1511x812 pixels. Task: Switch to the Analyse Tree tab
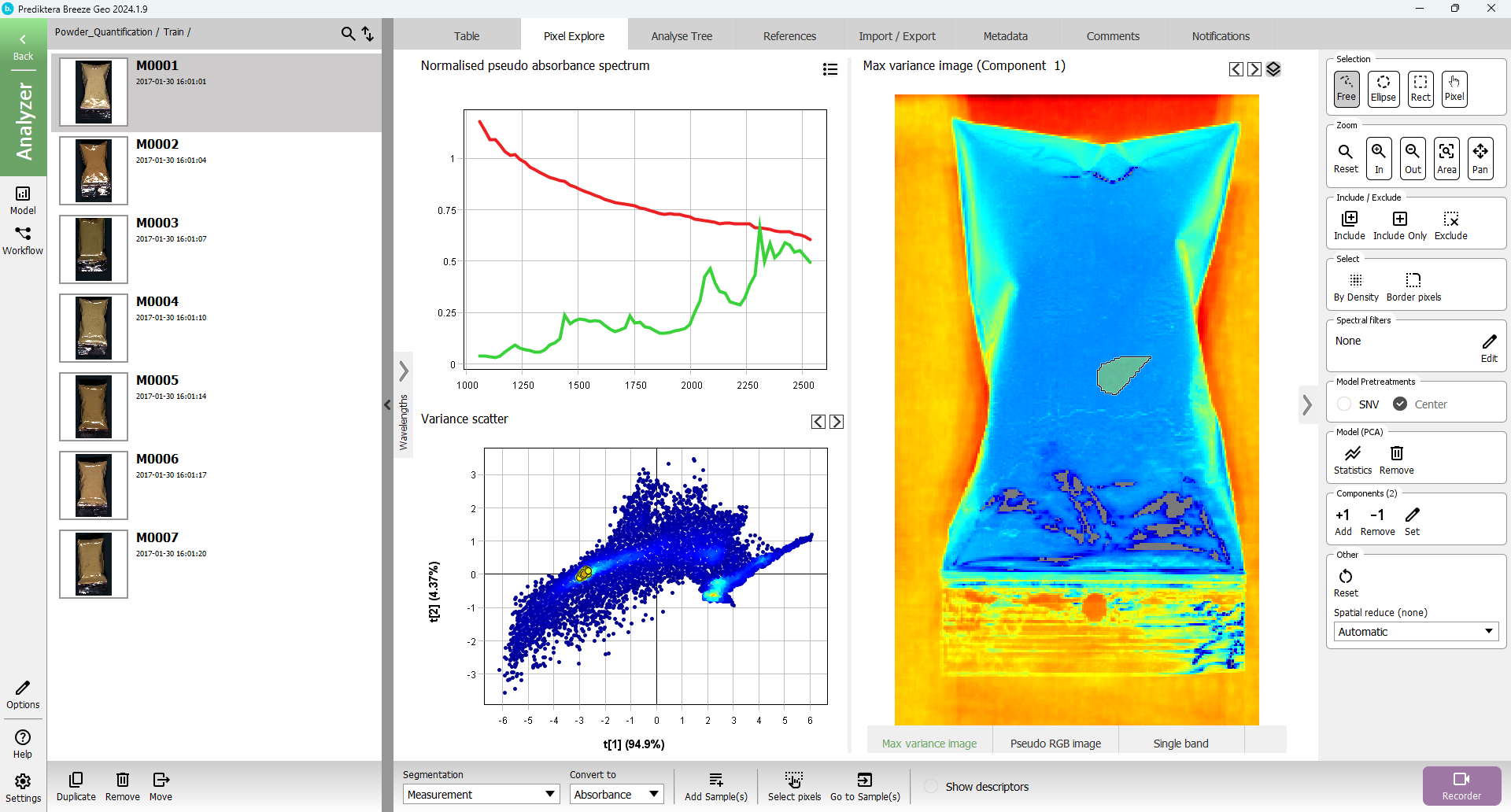(682, 36)
